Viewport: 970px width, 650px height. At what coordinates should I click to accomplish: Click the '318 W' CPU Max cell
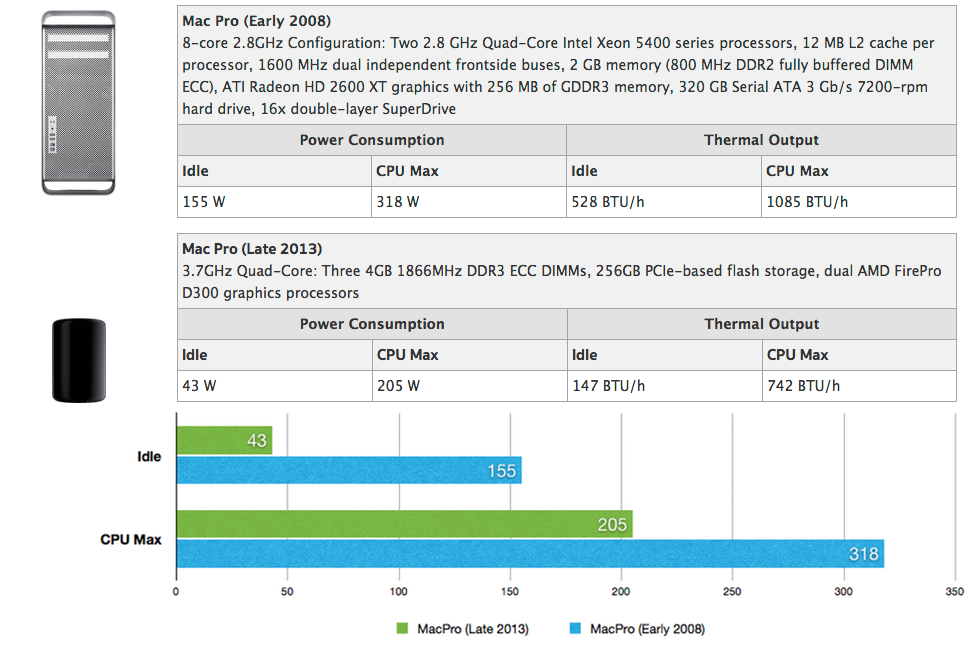tap(468, 202)
